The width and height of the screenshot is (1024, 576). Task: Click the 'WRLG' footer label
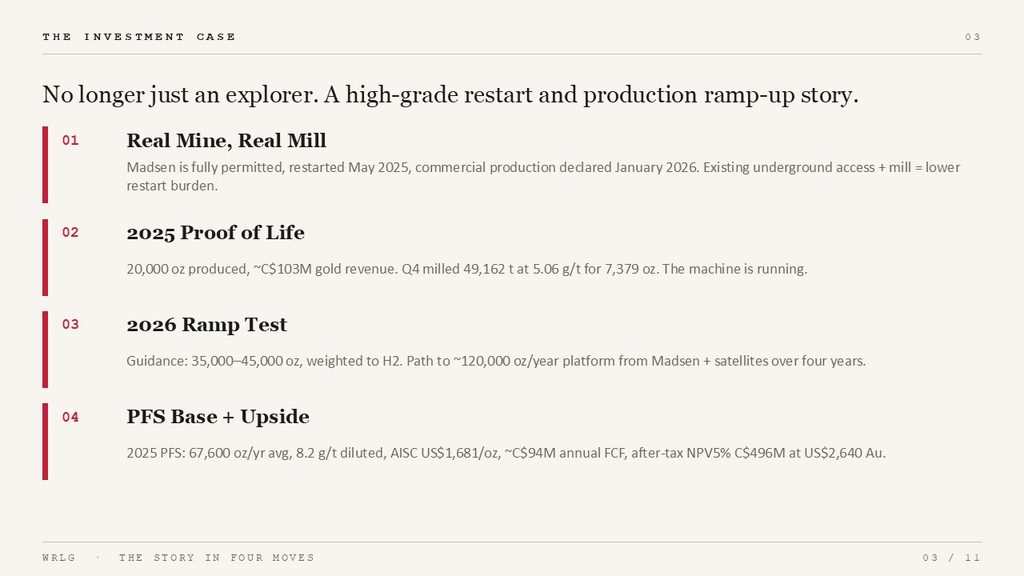[x=59, y=558]
